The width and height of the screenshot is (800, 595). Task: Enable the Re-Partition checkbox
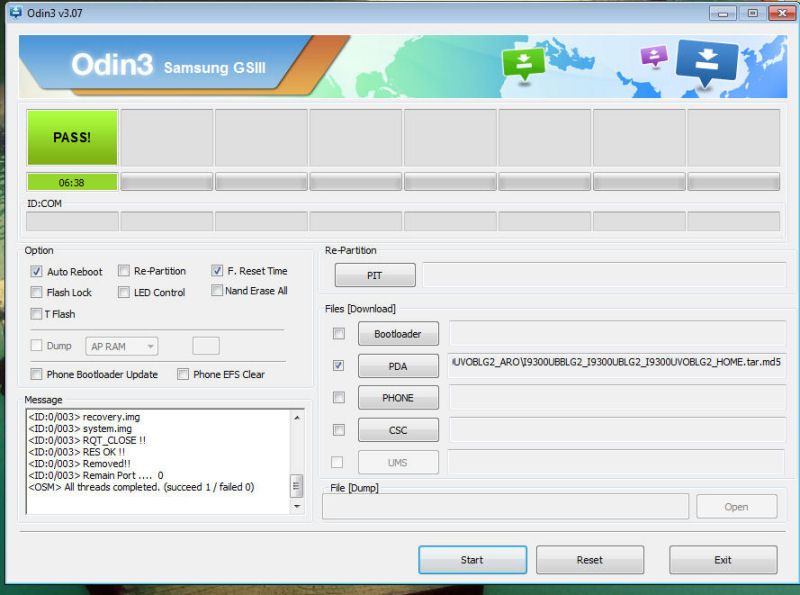click(123, 270)
